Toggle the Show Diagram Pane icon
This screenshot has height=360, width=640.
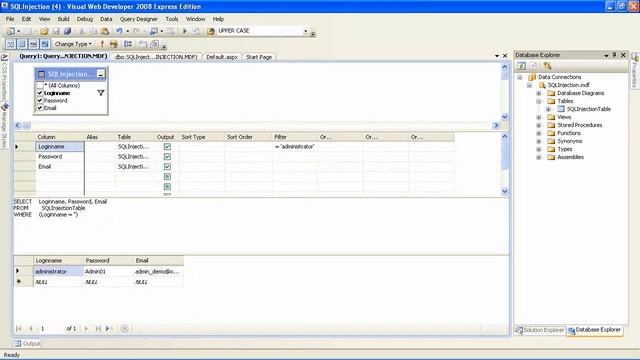tap(10, 44)
